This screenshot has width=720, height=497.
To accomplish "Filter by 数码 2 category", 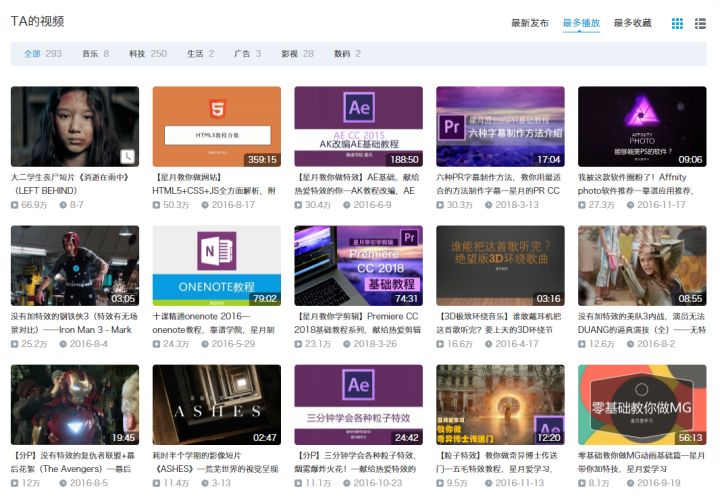I will tap(347, 54).
